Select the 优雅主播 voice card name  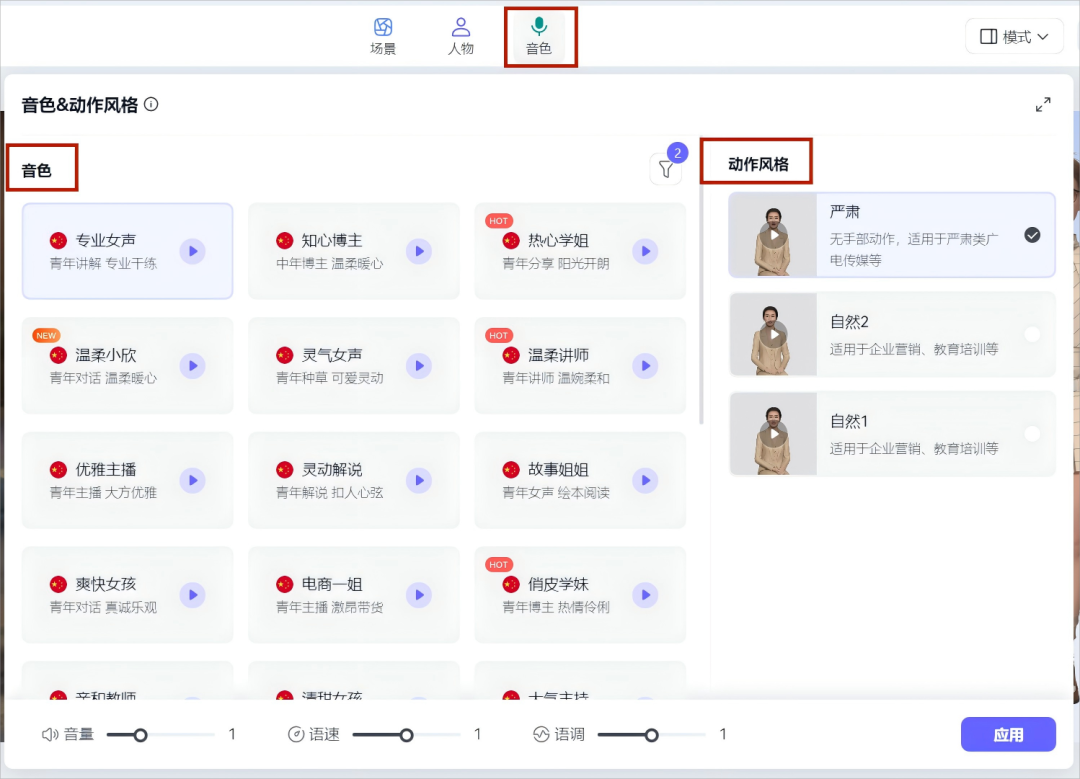[x=105, y=469]
